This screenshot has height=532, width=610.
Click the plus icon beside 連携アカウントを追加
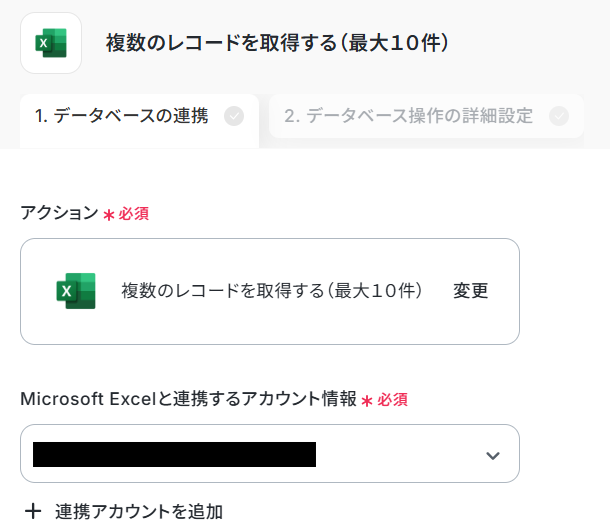pos(33,511)
